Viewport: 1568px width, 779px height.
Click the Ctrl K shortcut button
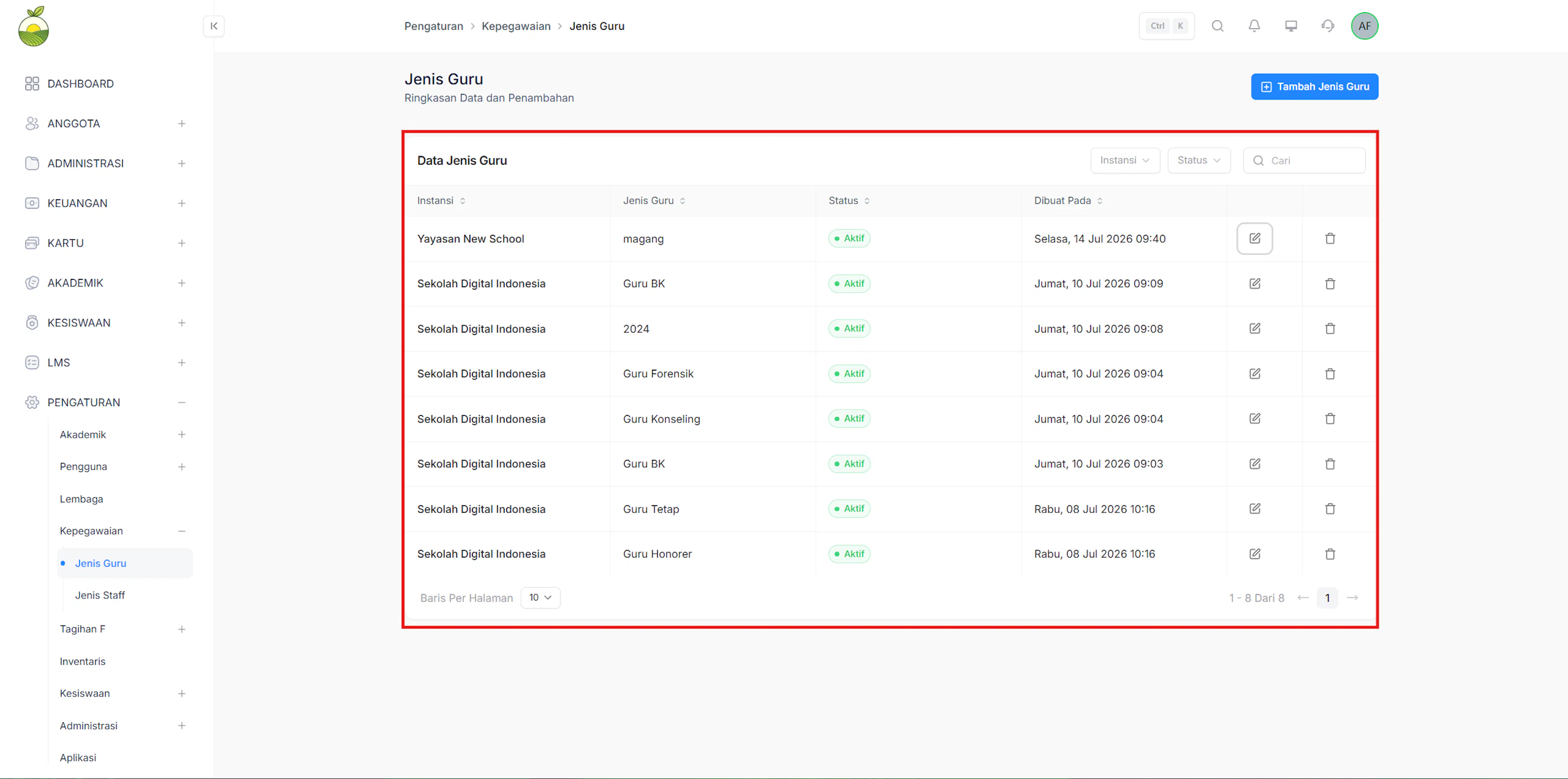1166,26
